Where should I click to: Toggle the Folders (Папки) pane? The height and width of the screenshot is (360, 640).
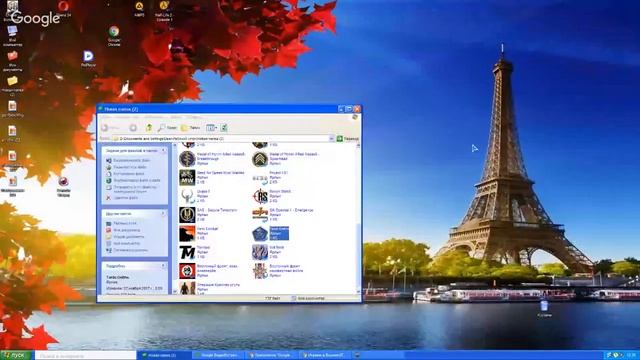pos(191,128)
